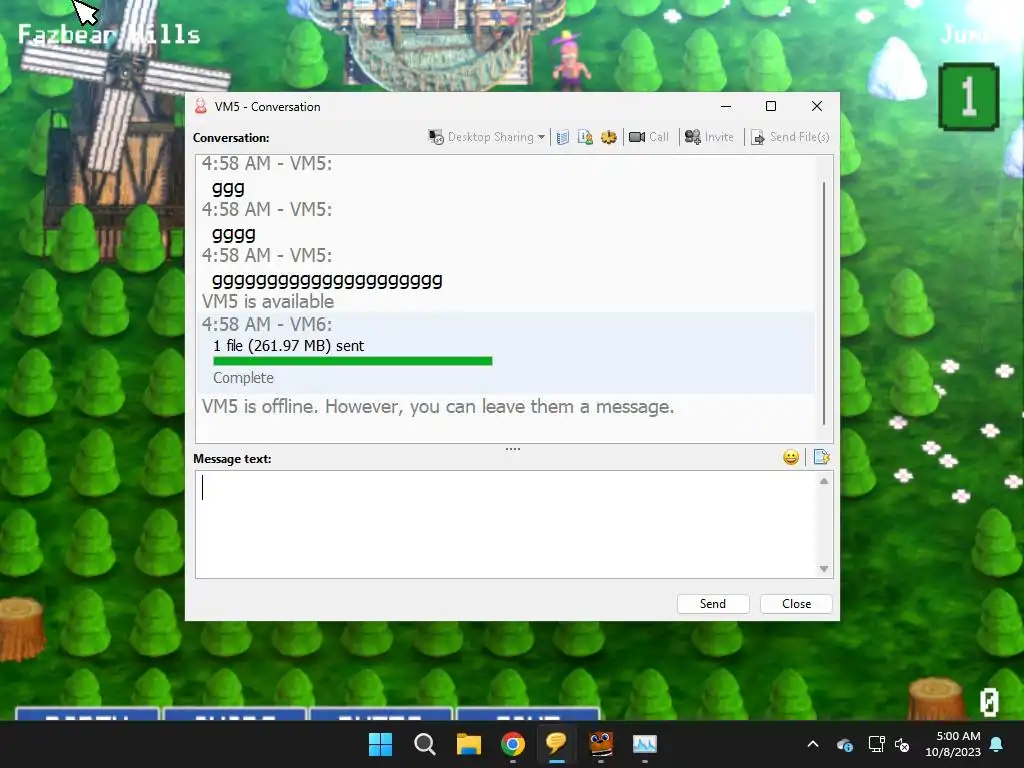This screenshot has width=1024, height=768.
Task: Click the long 'ggggggg' message line
Action: coord(327,280)
